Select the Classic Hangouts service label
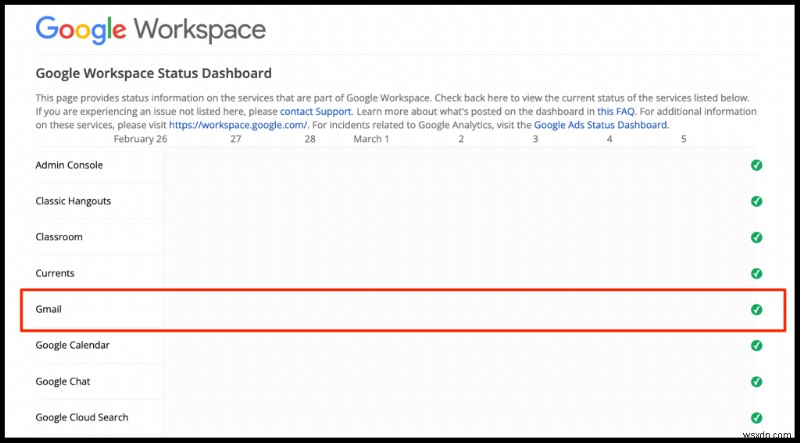This screenshot has width=800, height=443. (x=73, y=201)
